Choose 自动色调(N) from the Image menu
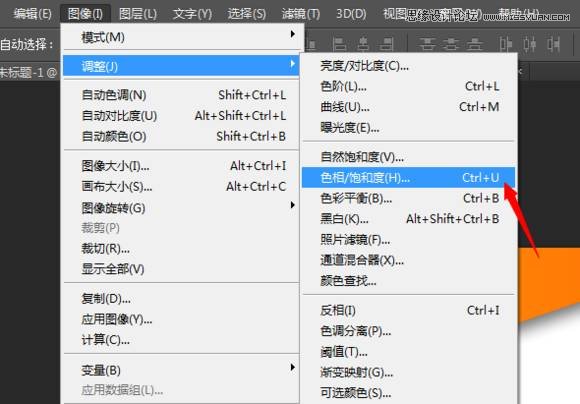The height and width of the screenshot is (404, 580). 181,95
